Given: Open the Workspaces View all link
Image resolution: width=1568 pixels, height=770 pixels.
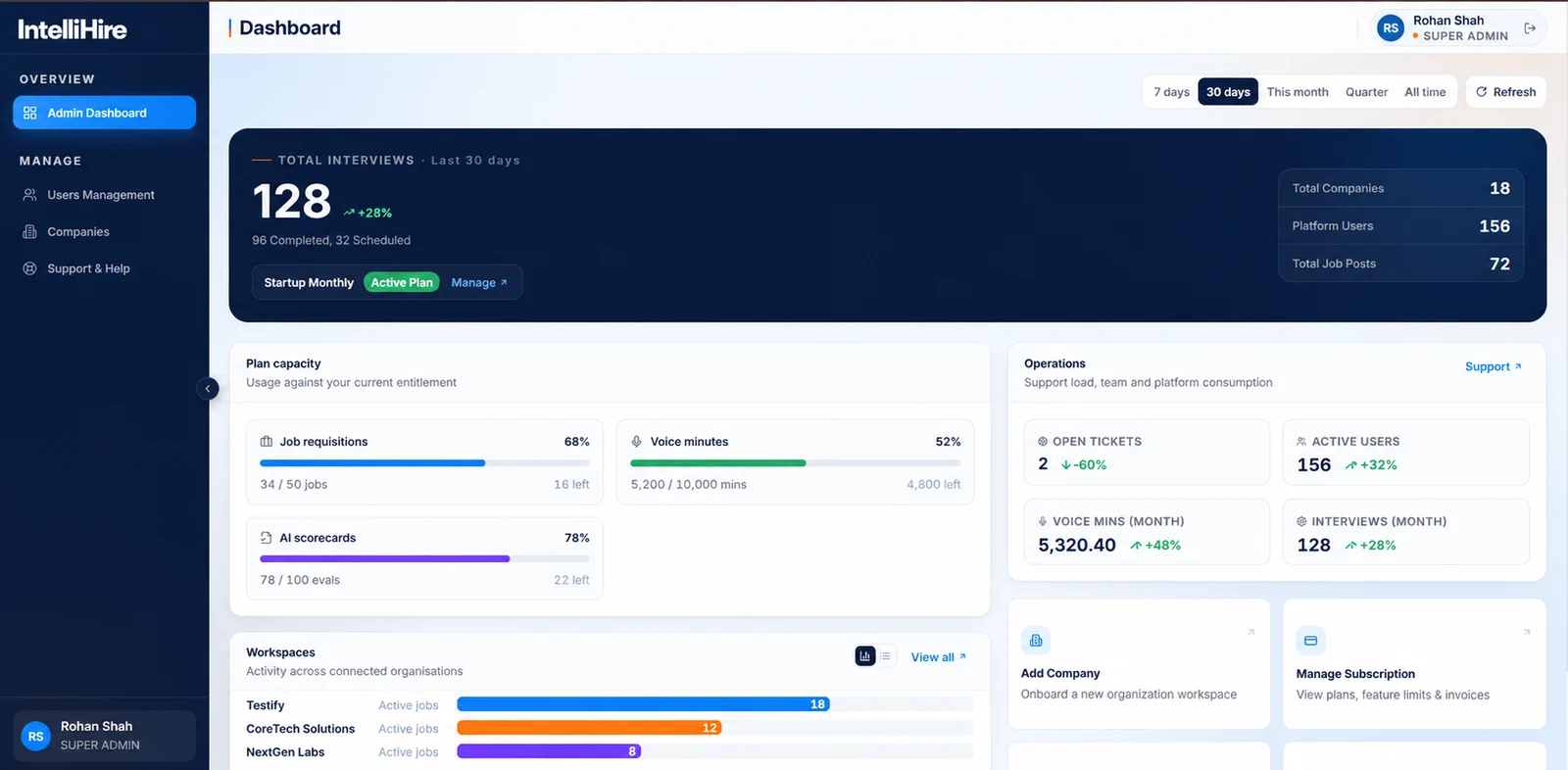Looking at the screenshot, I should (938, 657).
